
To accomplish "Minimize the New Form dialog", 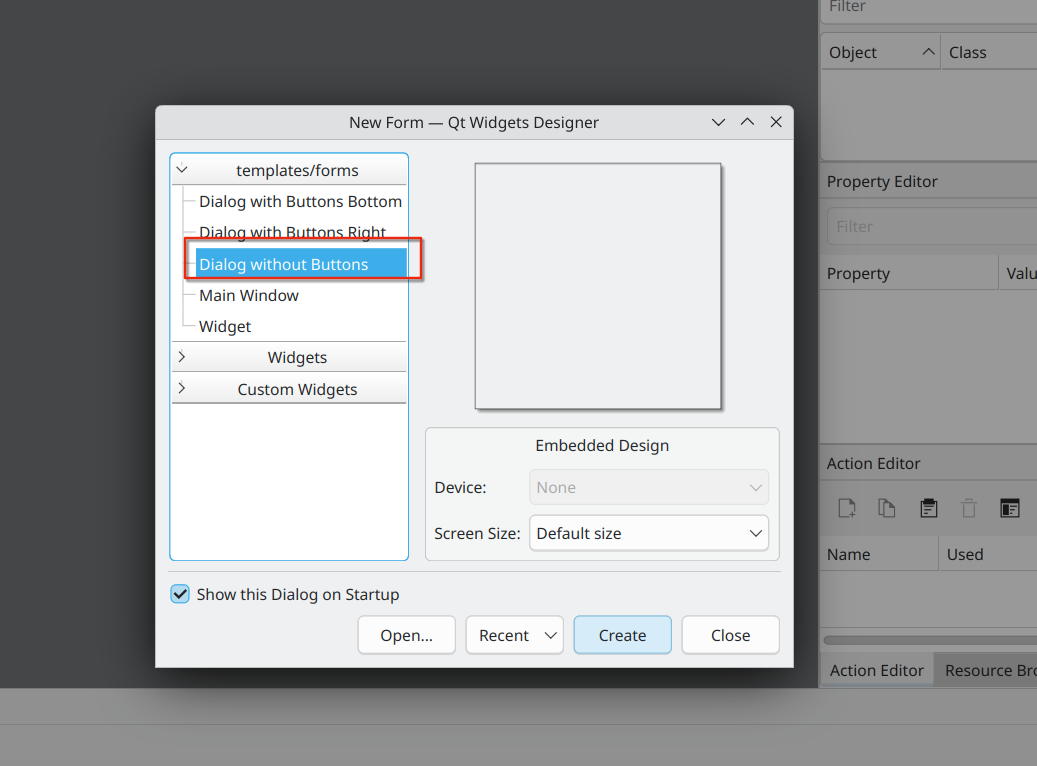I will 718,122.
